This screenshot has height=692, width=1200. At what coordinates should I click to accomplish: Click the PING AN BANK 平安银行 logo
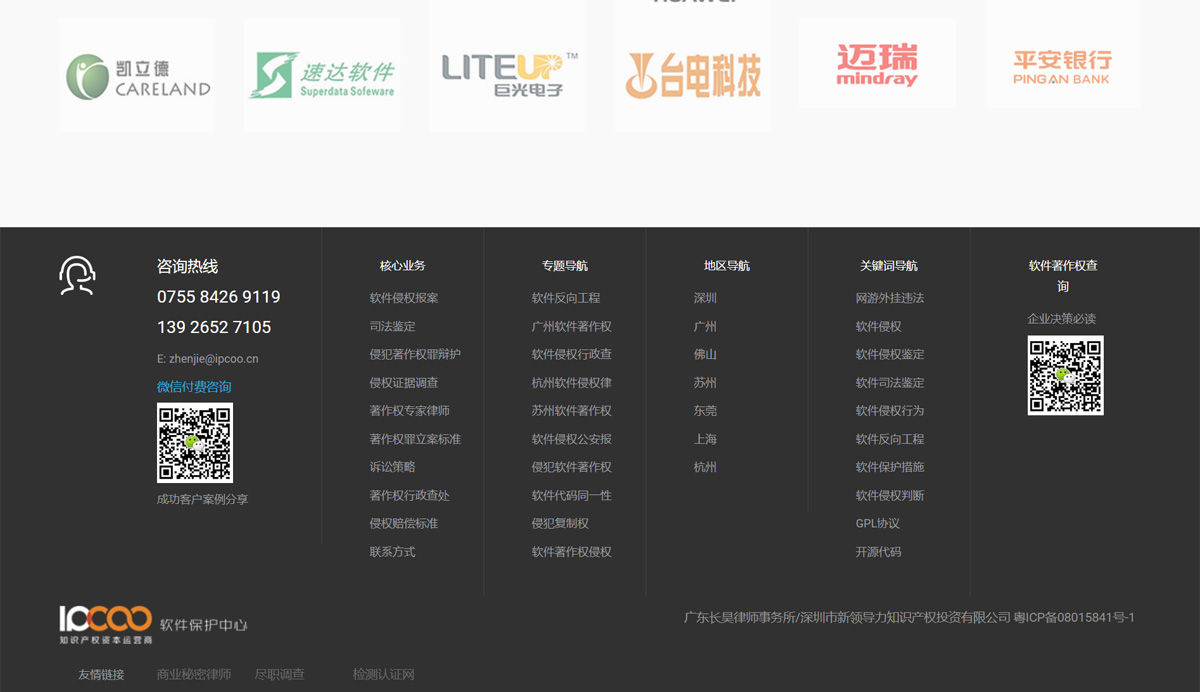[x=1062, y=62]
